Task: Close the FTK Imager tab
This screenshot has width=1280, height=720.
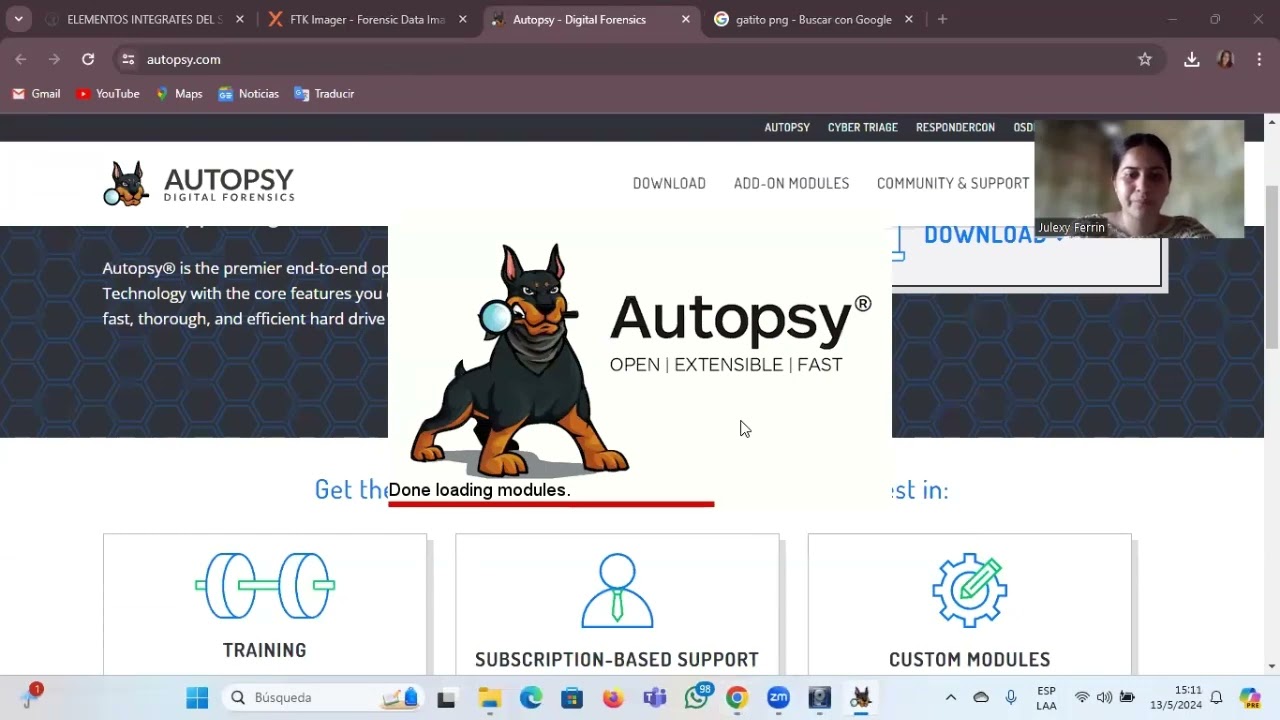Action: point(462,19)
